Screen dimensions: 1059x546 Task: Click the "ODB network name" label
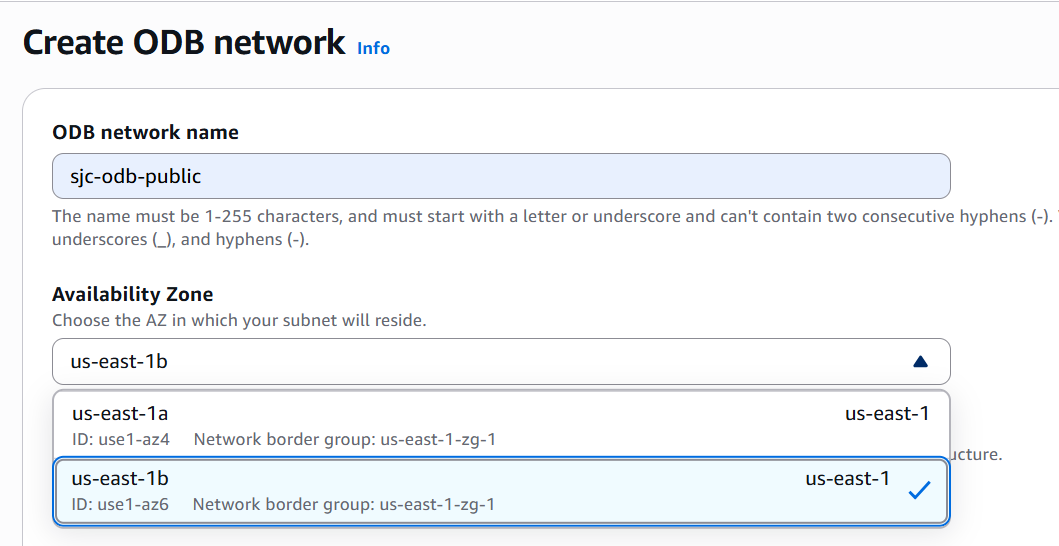click(145, 132)
